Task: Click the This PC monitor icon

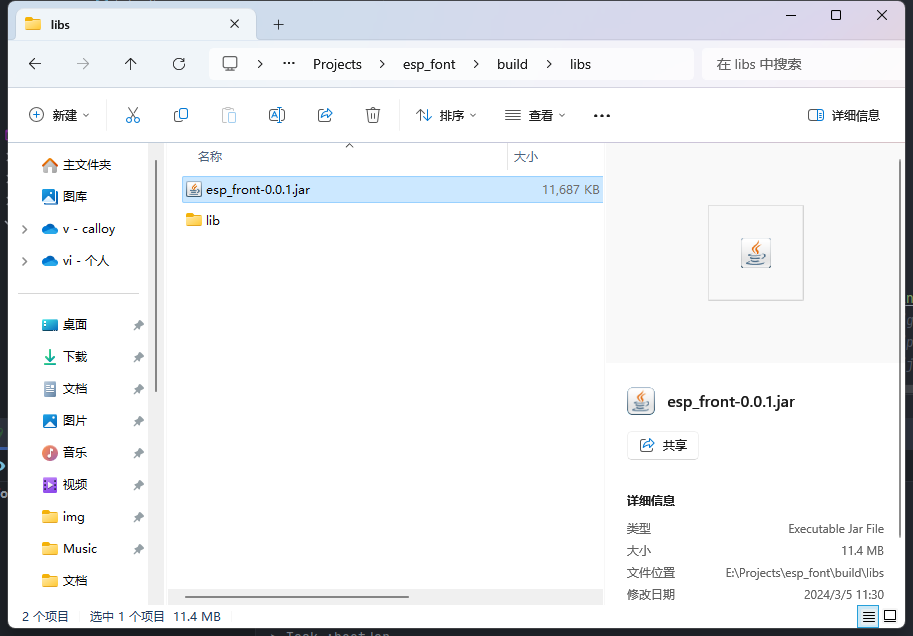Action: click(230, 63)
